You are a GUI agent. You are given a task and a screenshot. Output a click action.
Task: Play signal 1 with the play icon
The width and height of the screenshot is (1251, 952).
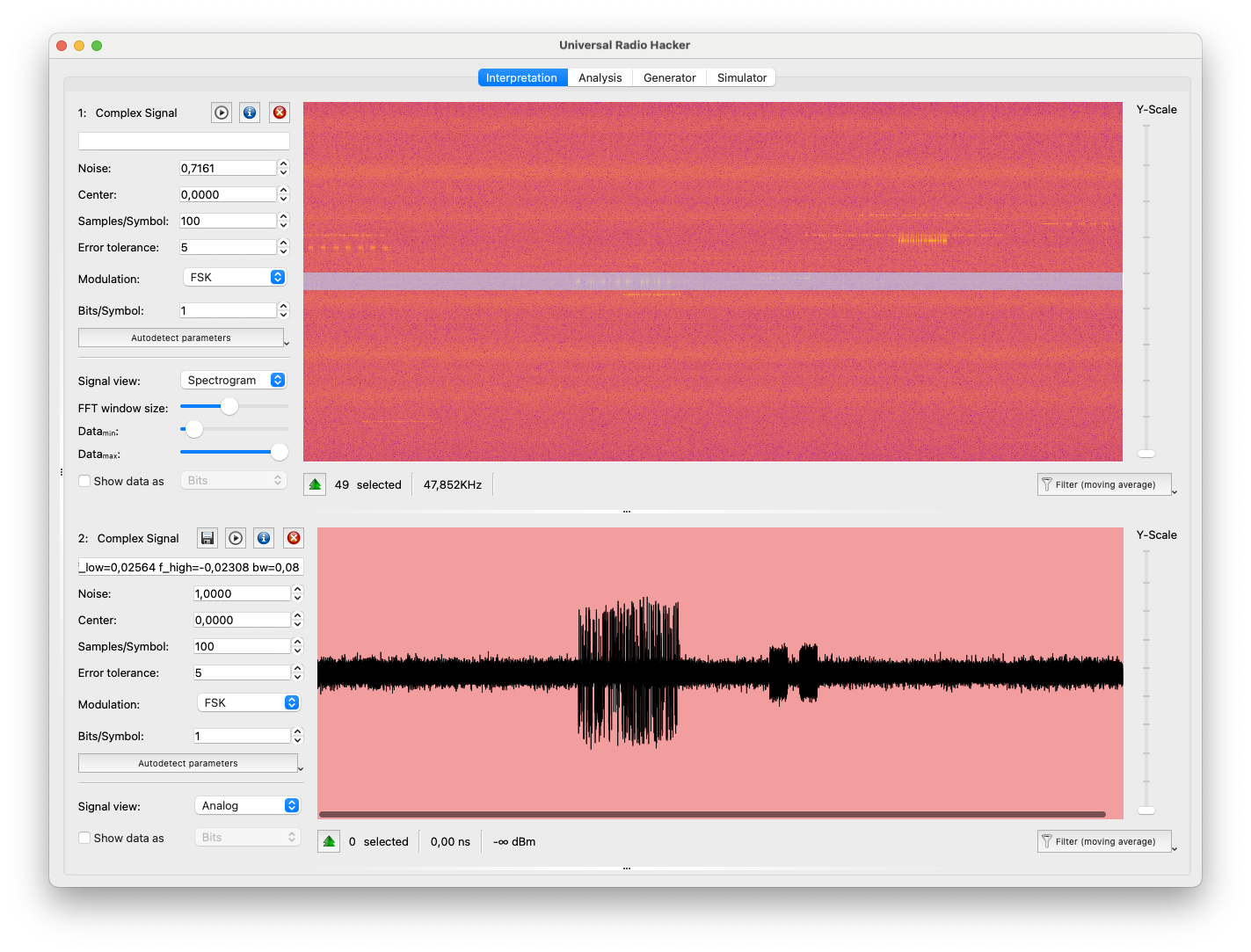click(x=222, y=113)
